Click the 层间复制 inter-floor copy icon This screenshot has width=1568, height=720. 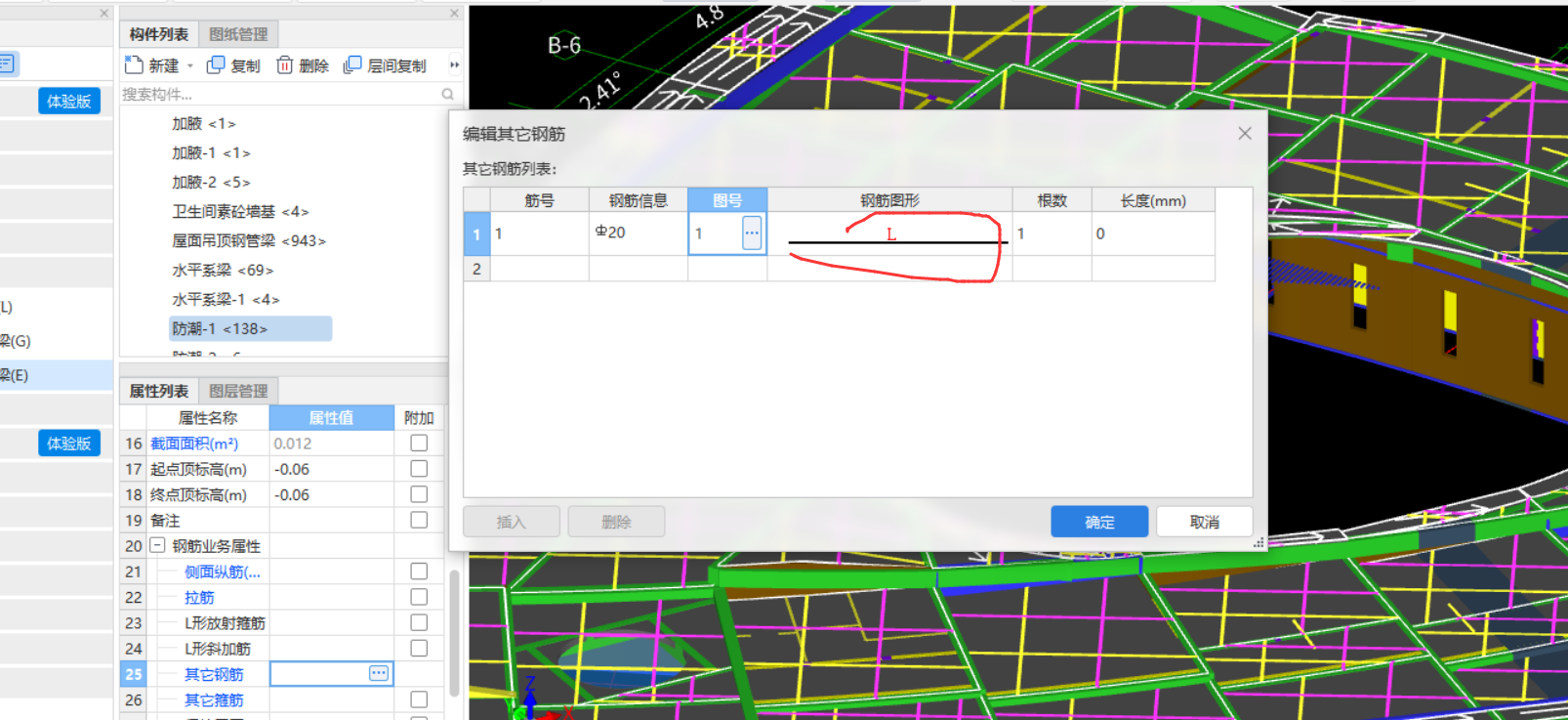pyautogui.click(x=352, y=64)
